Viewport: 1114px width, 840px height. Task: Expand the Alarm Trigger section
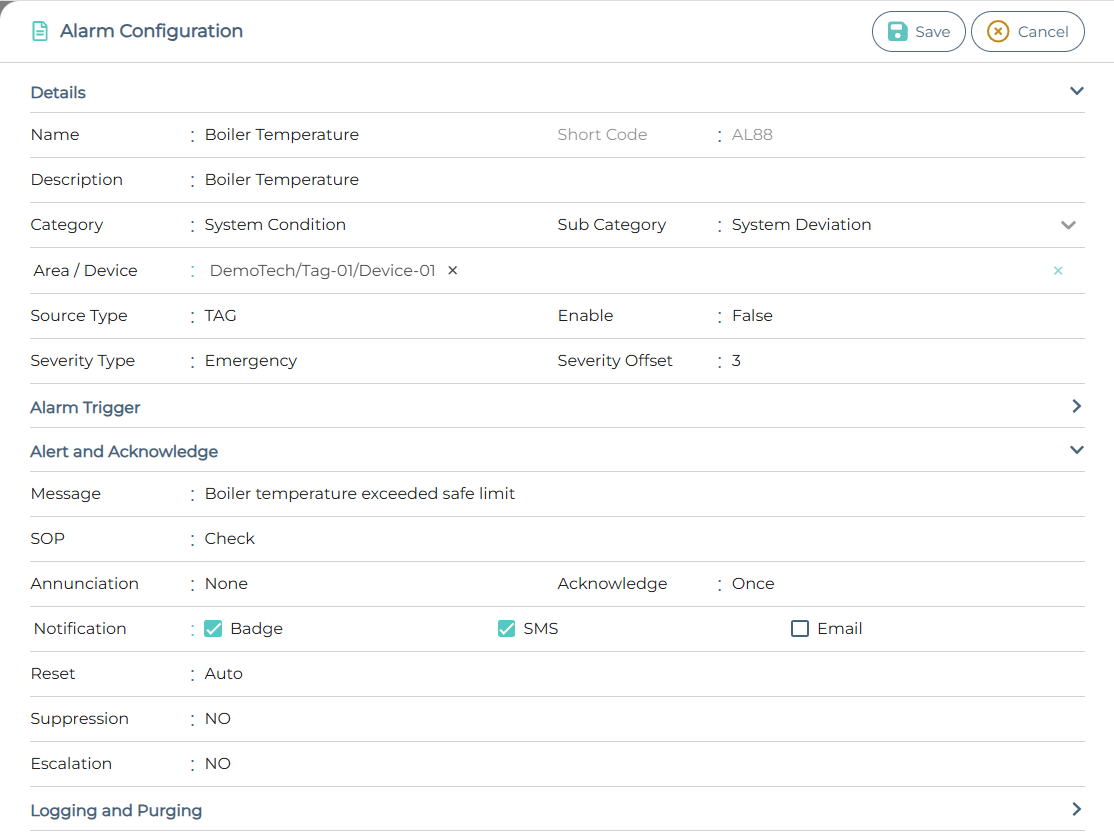1076,406
